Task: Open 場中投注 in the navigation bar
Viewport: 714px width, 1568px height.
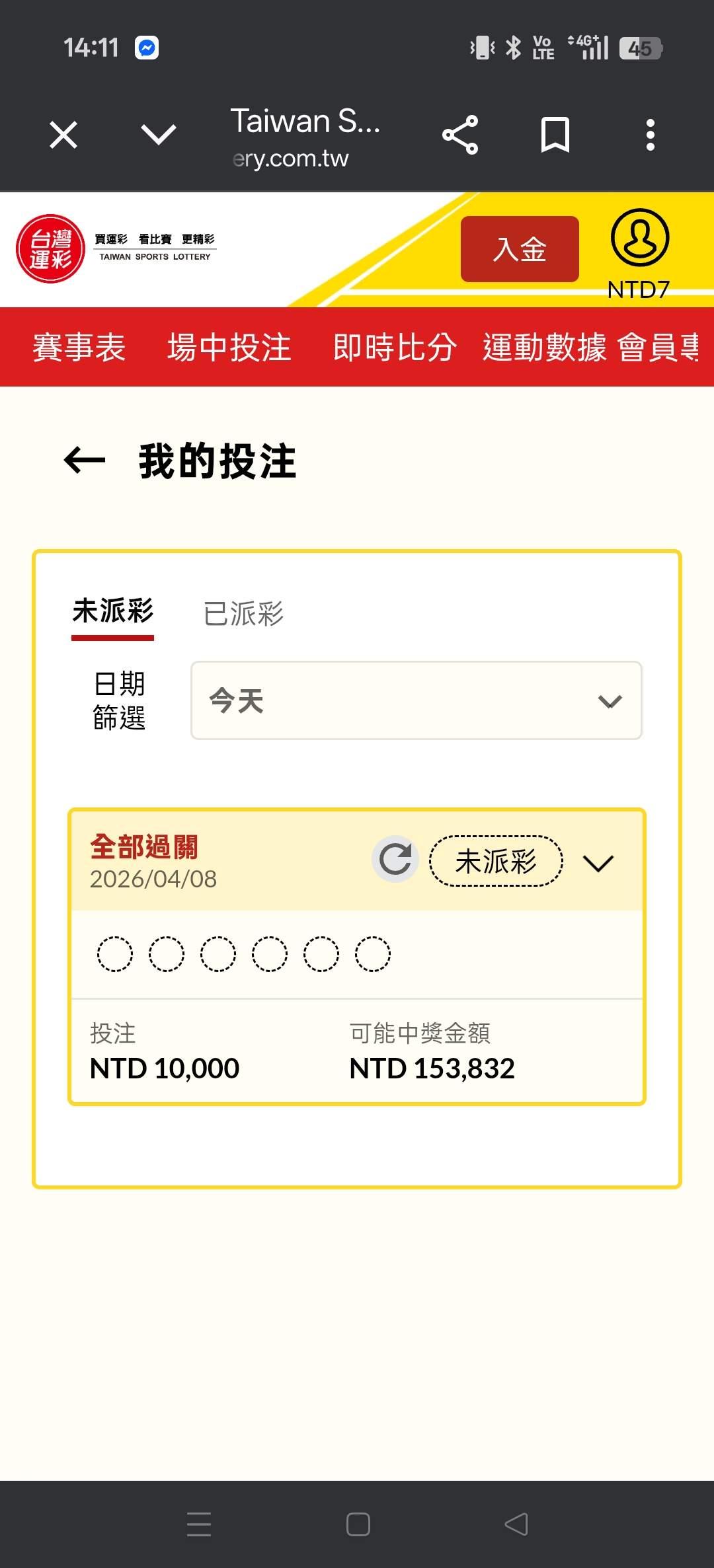Action: [229, 348]
